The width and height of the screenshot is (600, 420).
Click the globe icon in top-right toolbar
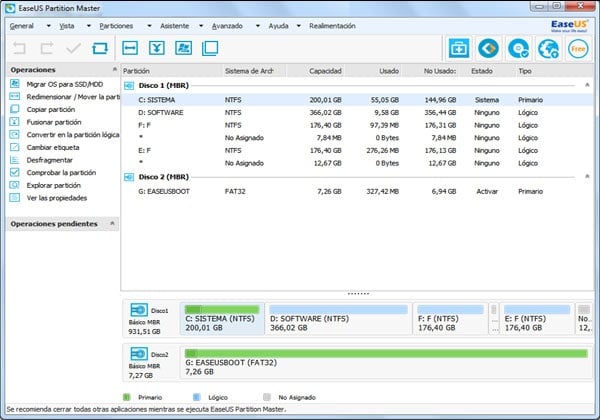pyautogui.click(x=548, y=49)
